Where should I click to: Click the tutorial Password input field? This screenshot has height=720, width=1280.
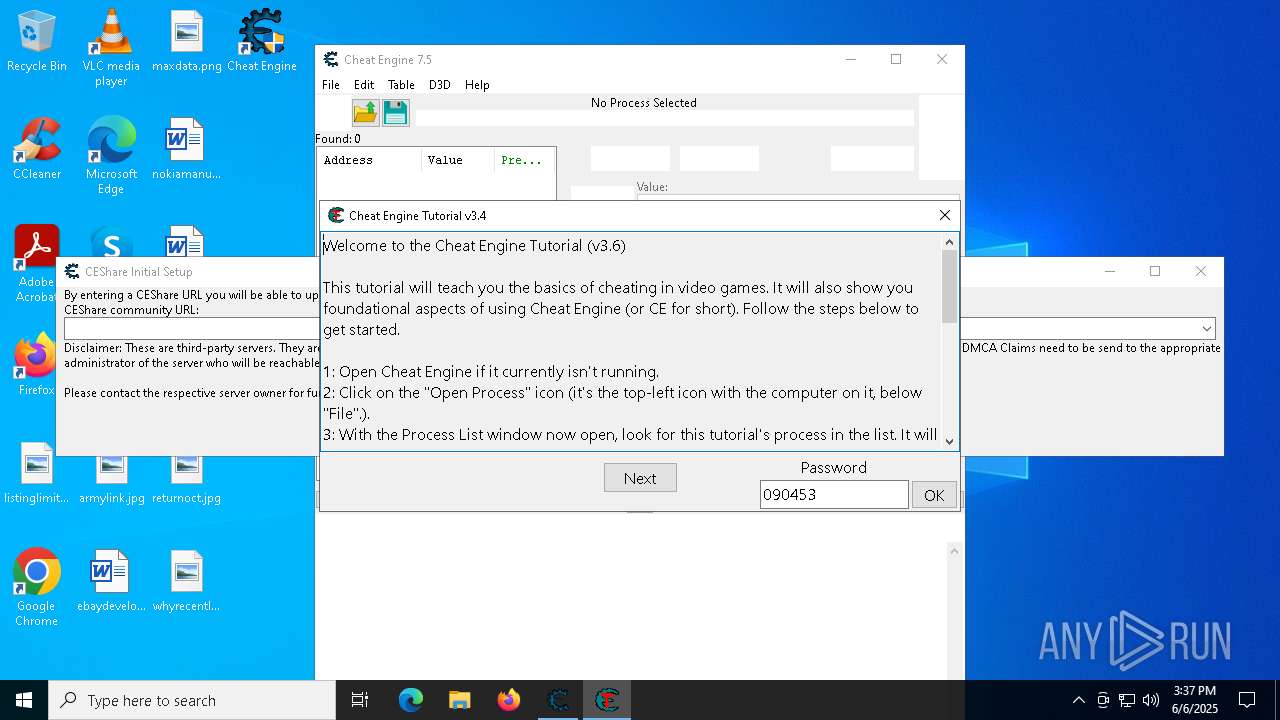(834, 495)
